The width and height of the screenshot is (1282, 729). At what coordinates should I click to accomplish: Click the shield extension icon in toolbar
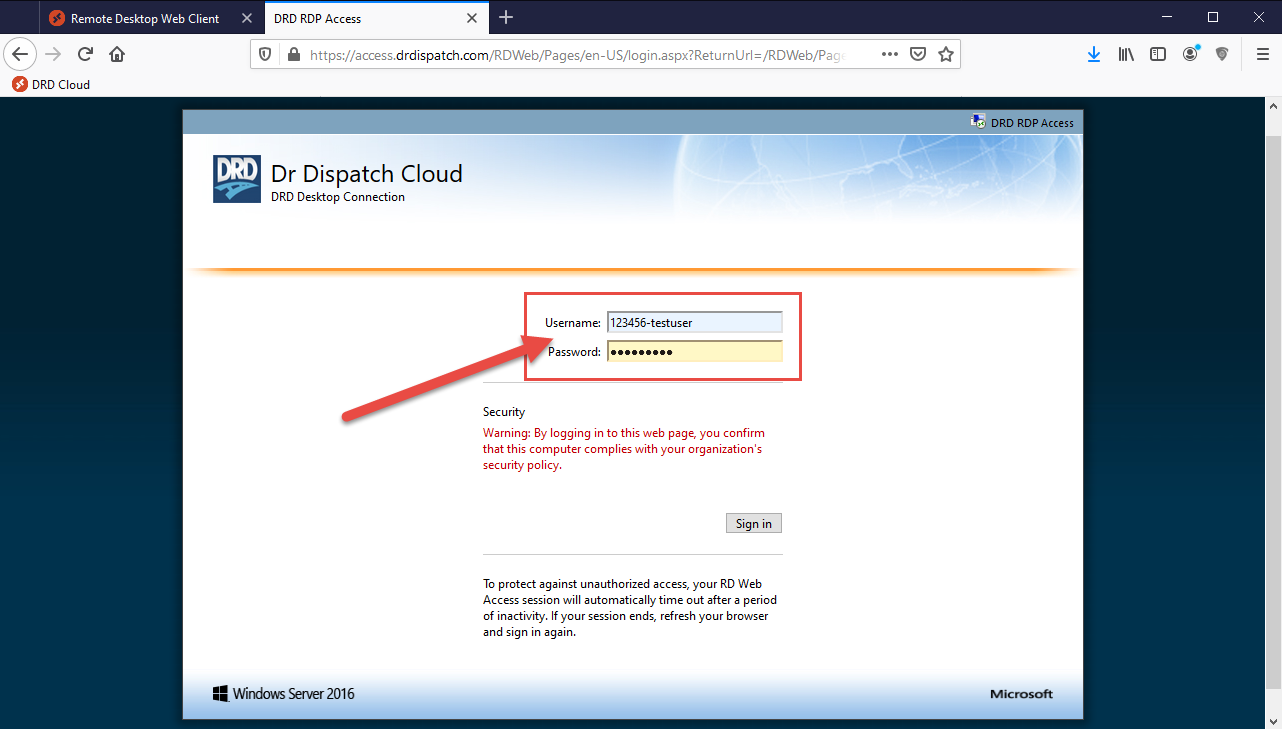(1222, 54)
